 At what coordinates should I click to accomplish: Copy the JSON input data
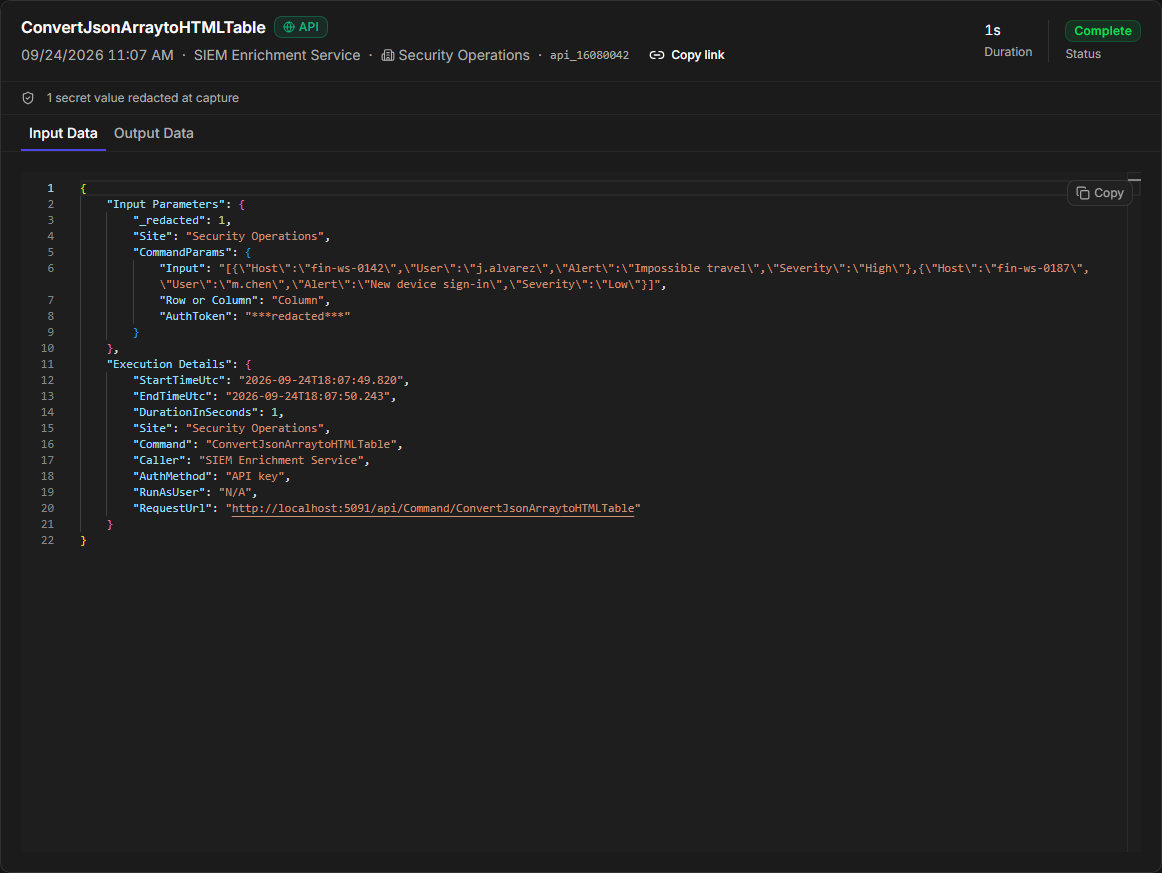click(x=1100, y=193)
